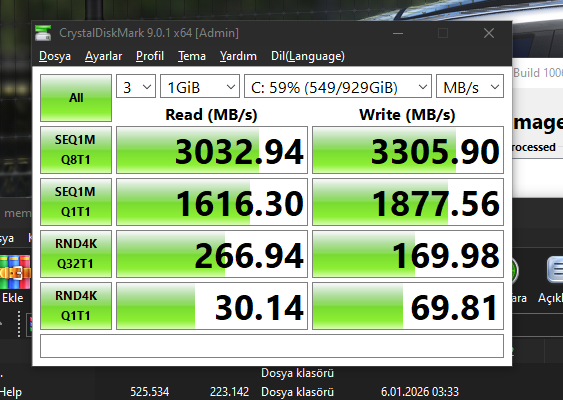Screen dimensions: 563x400
Task: Click the RND4K Q1T1 read value 30.14
Action: pos(212,306)
